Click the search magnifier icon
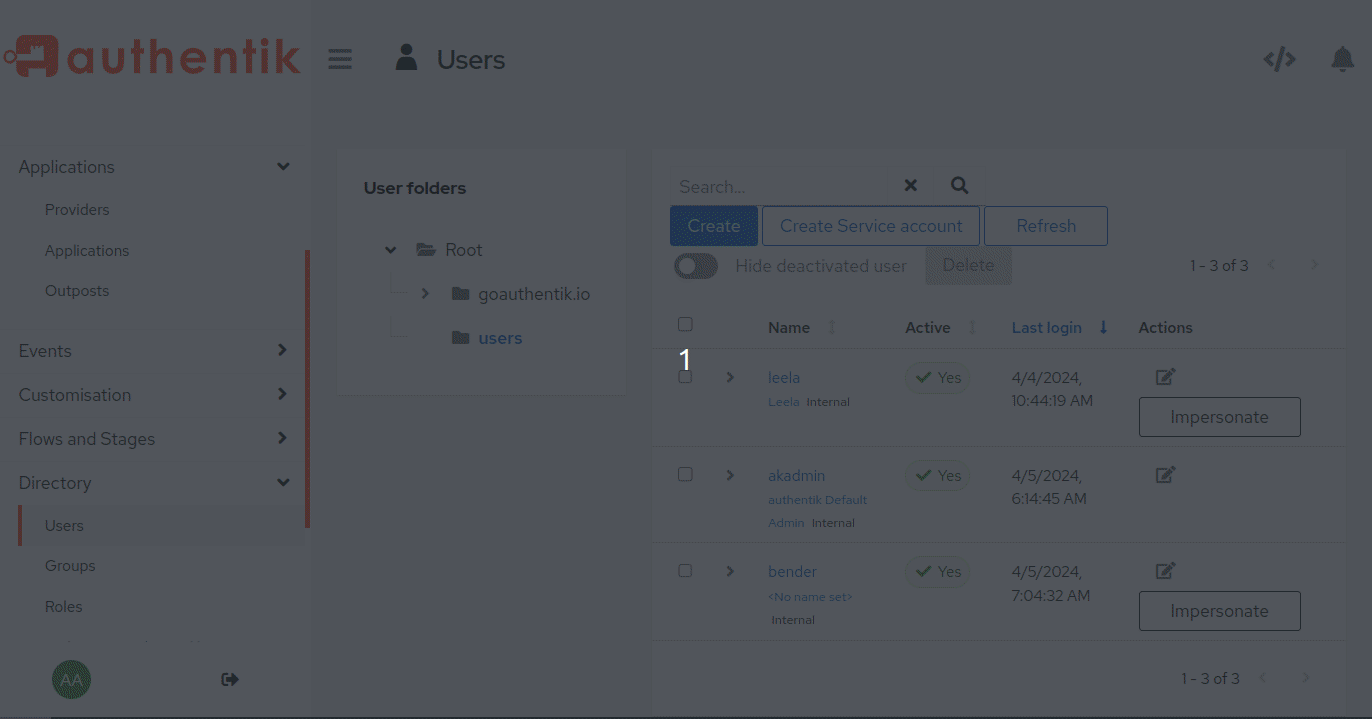Viewport: 1372px width, 719px height. click(x=959, y=185)
